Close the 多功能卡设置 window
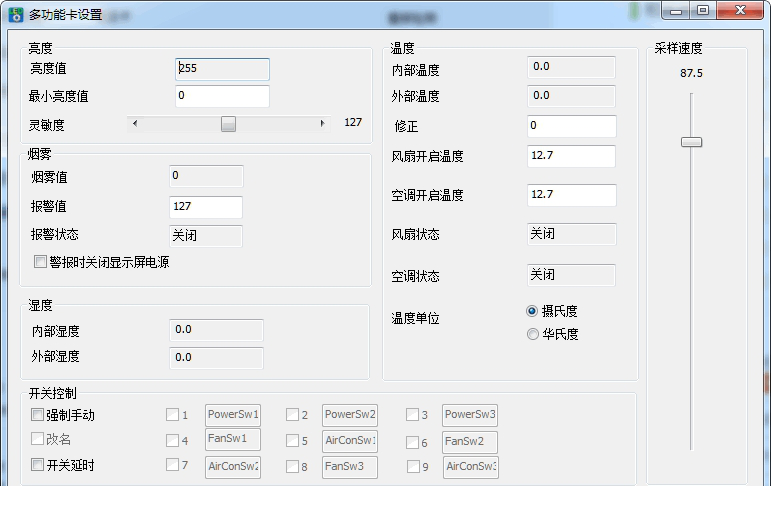This screenshot has width=771, height=505. tap(739, 11)
